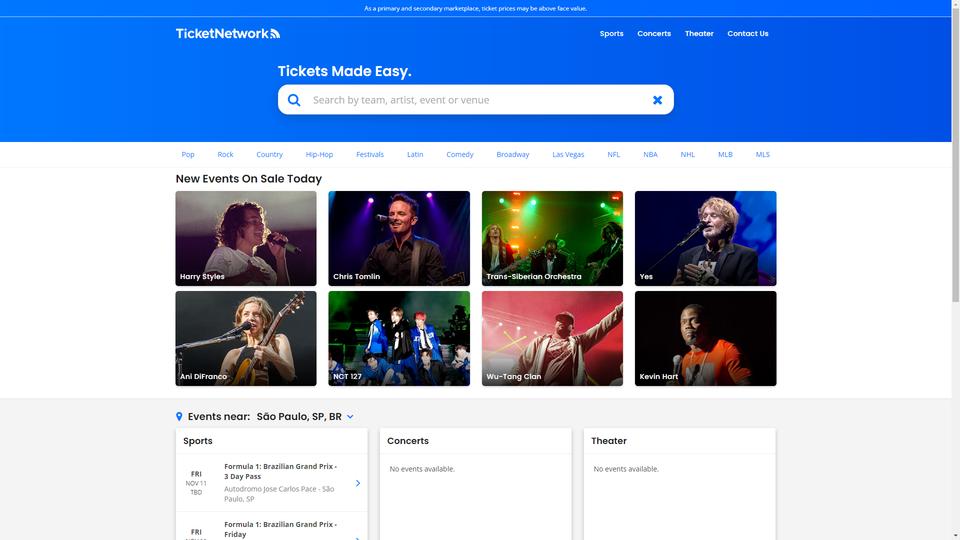The width and height of the screenshot is (960, 540).
Task: Open the Theater nav menu
Action: pyautogui.click(x=699, y=34)
